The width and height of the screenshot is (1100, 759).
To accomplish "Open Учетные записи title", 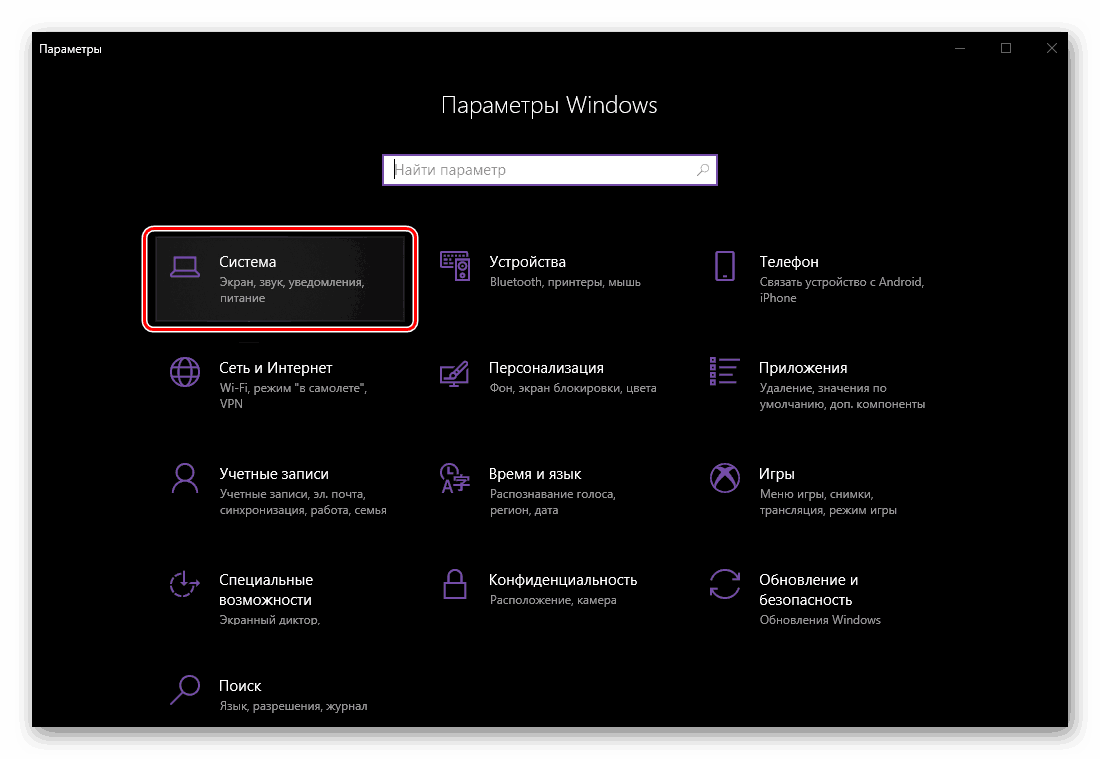I will pos(274,473).
